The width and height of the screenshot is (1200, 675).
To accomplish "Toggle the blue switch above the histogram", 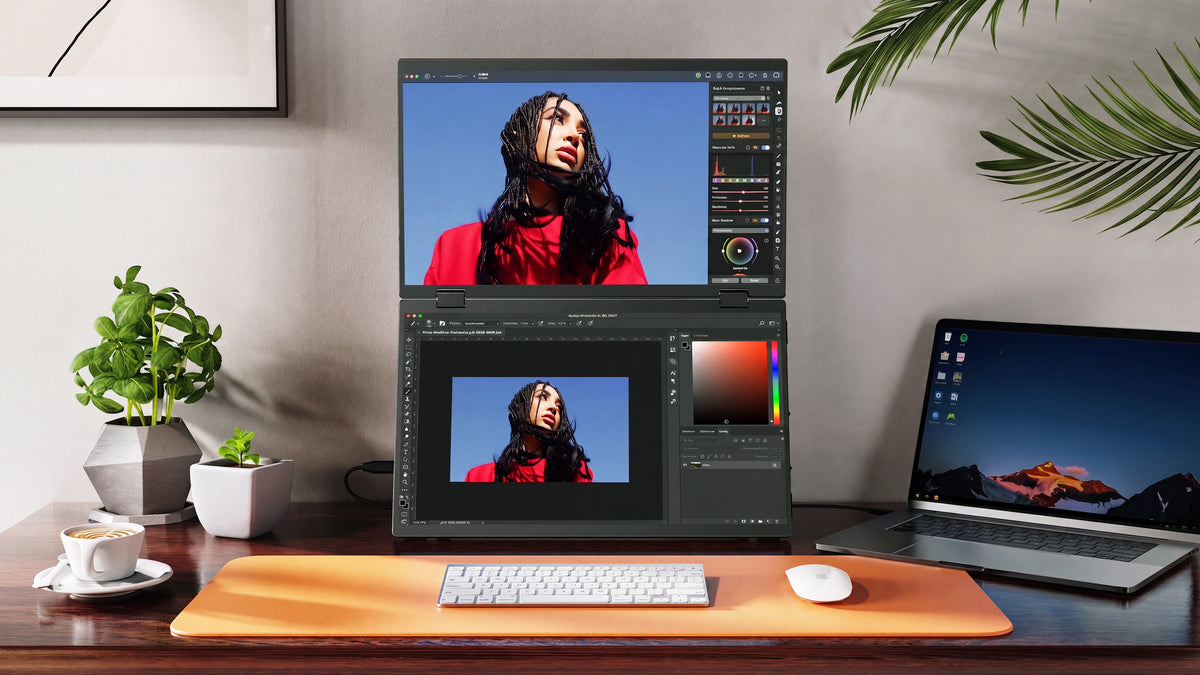I will tap(766, 147).
